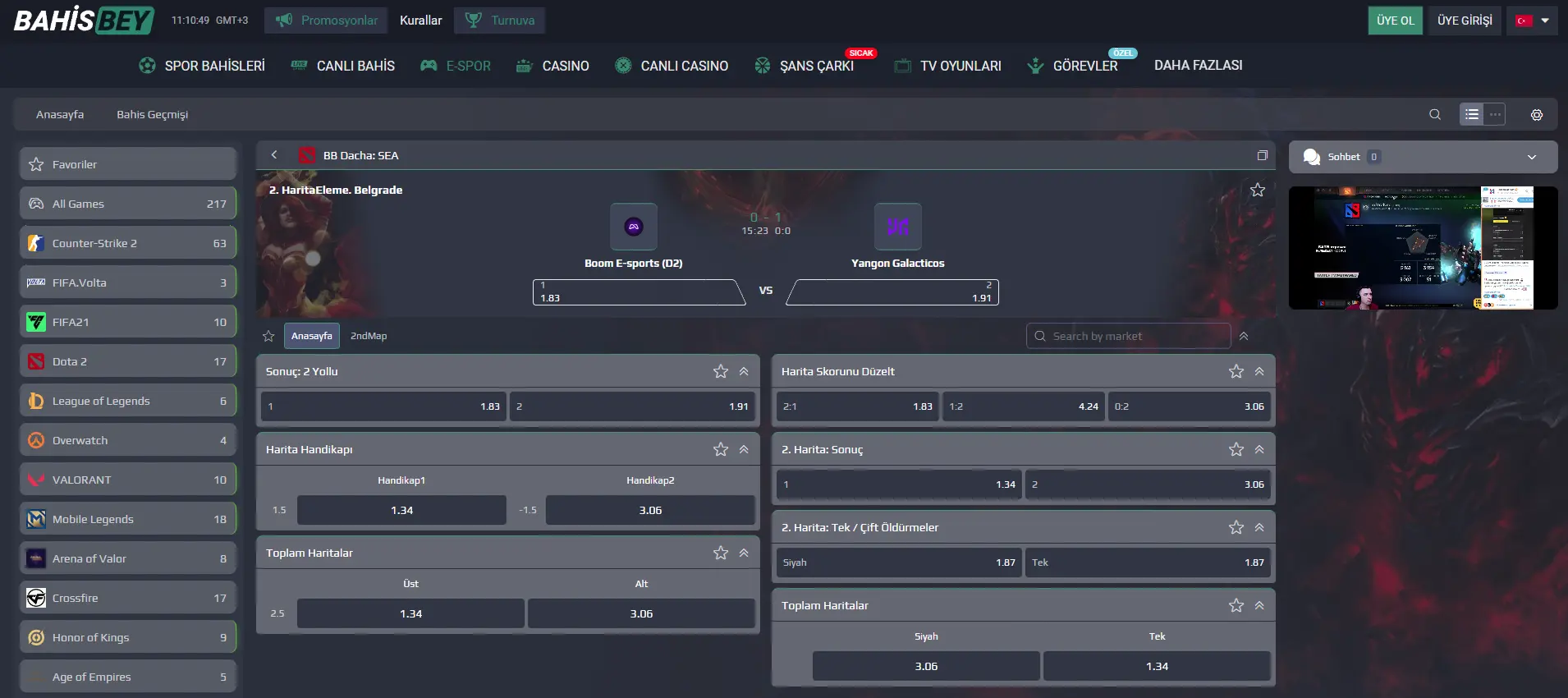Select Arena of Valor in sidebar
Image resolution: width=1568 pixels, height=698 pixels.
128,558
